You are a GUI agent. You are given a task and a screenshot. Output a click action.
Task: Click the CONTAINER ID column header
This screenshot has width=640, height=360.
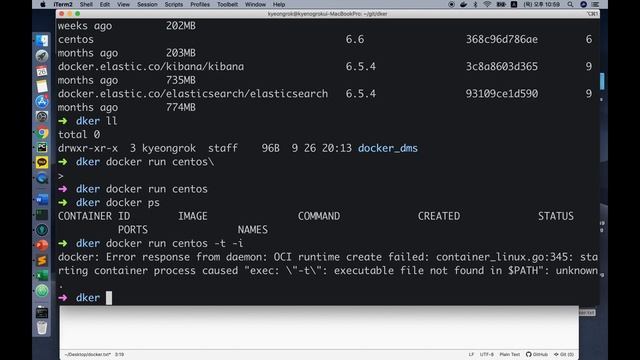point(94,216)
